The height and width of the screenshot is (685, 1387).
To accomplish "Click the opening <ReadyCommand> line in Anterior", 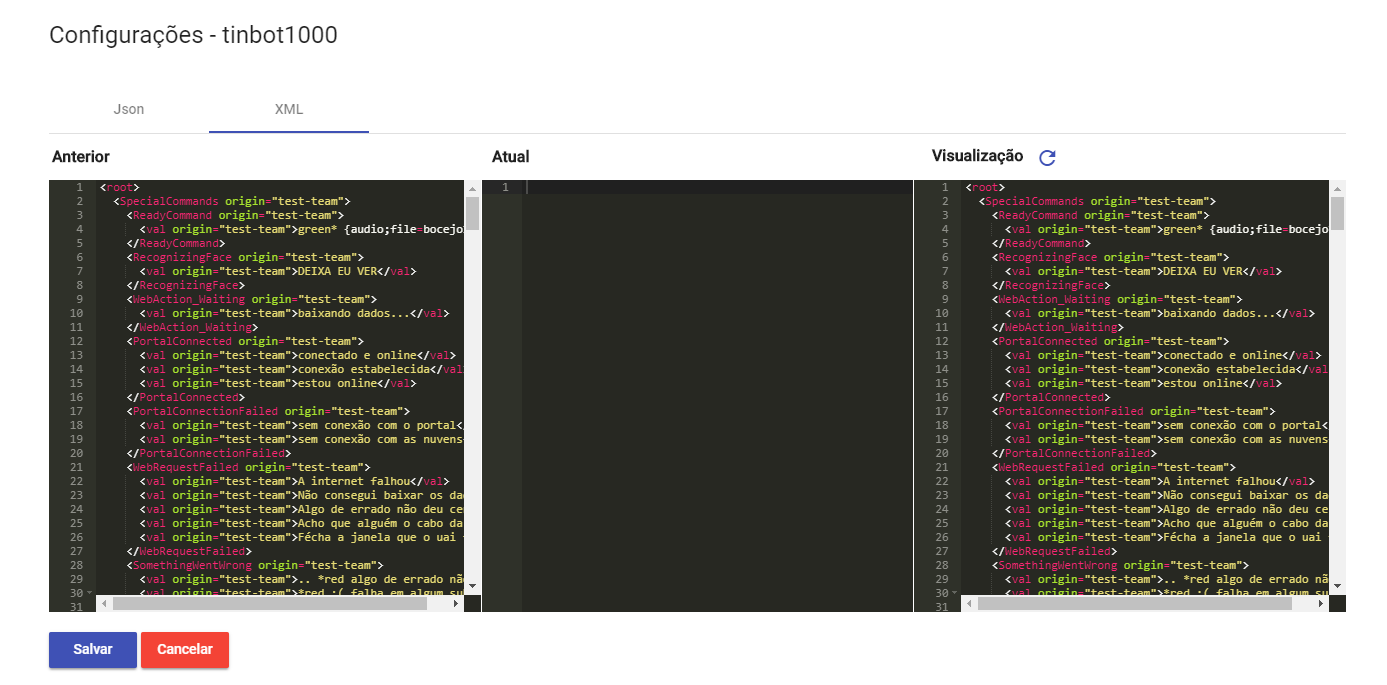I will click(x=234, y=215).
